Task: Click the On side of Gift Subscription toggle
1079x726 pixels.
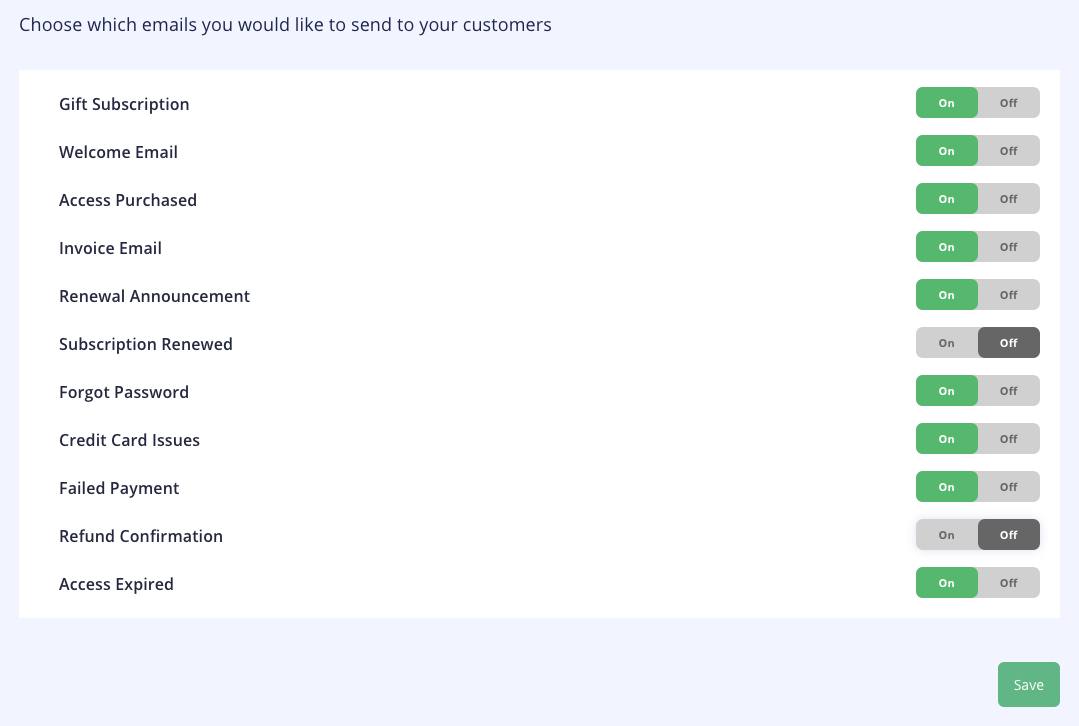Action: coord(946,102)
